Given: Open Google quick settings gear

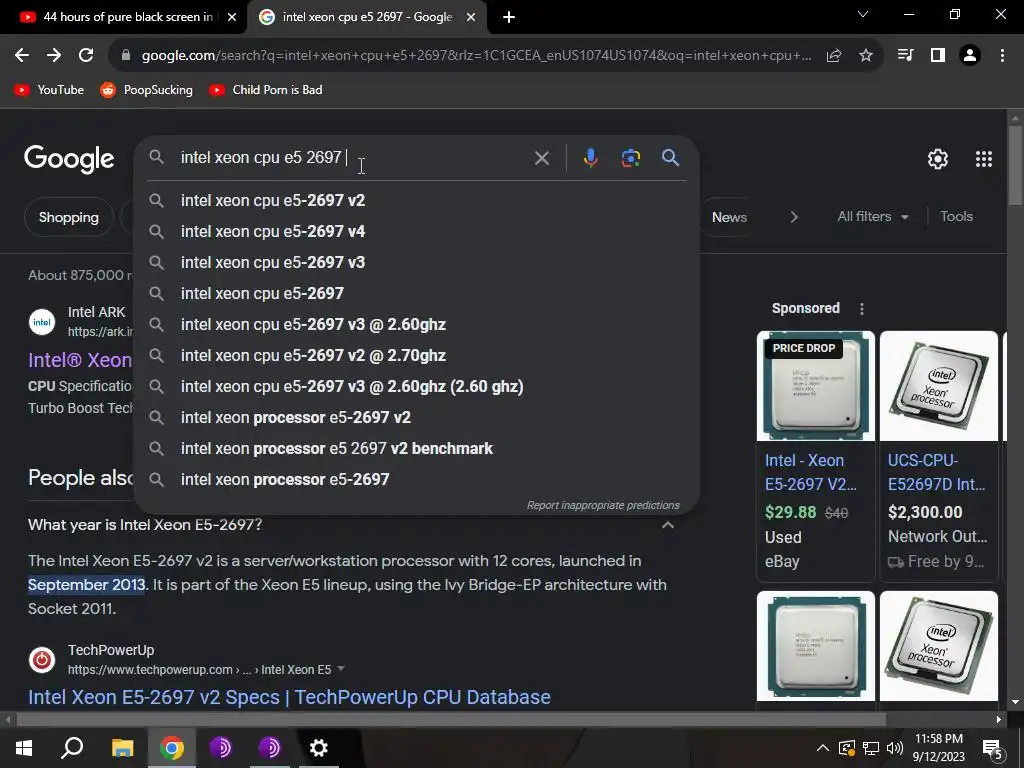Looking at the screenshot, I should [938, 159].
